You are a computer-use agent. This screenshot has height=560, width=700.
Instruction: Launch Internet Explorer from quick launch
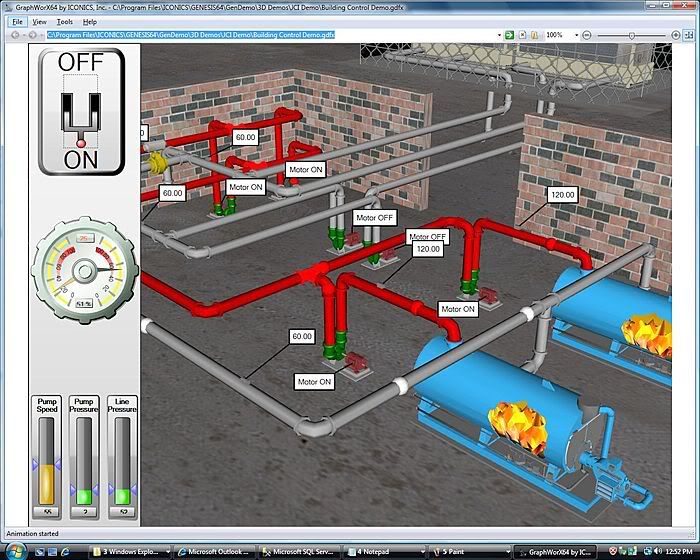click(65, 552)
